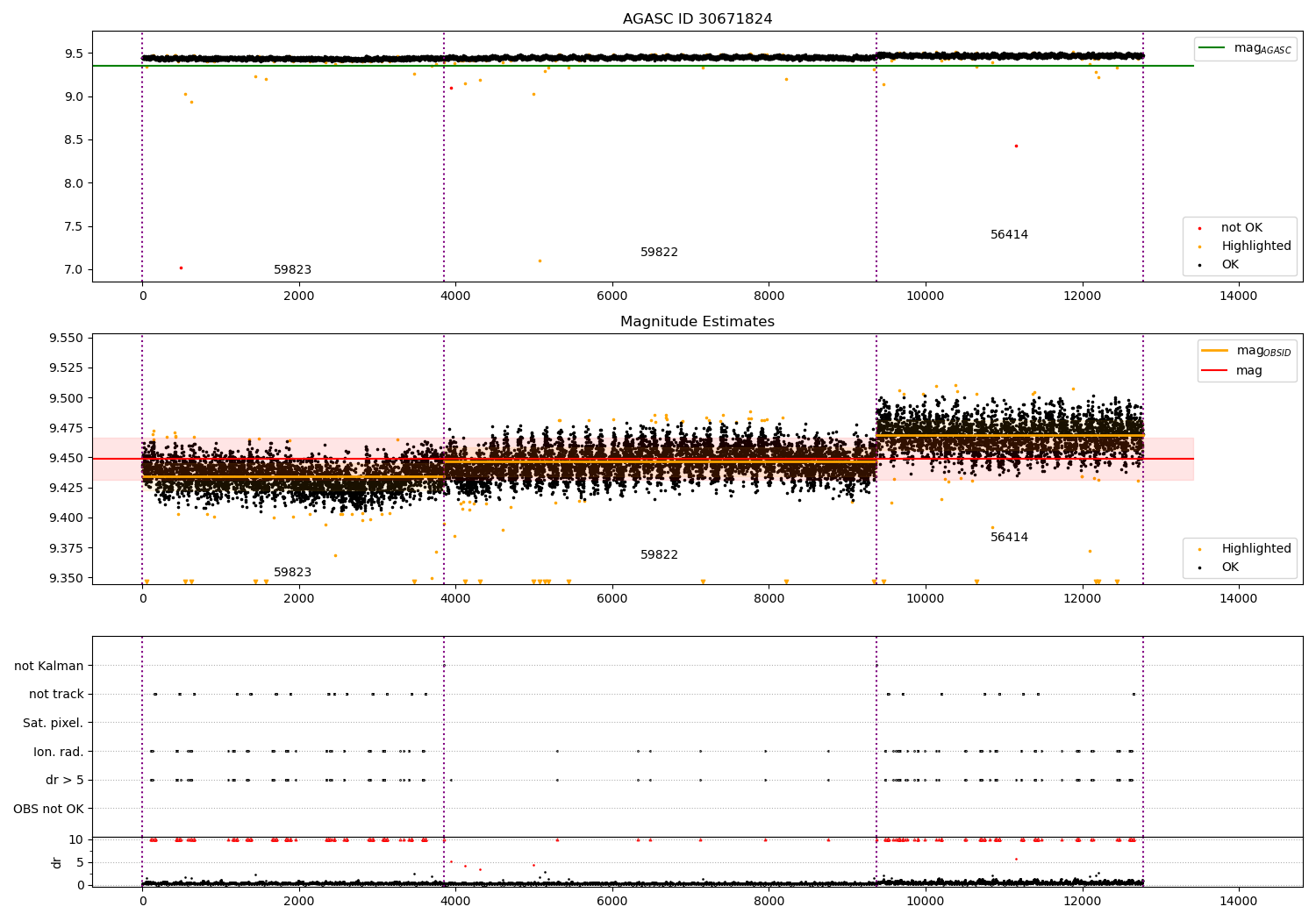The height and width of the screenshot is (921, 1316).
Task: Click the 9.525 y-axis tick label
Action: (66, 368)
